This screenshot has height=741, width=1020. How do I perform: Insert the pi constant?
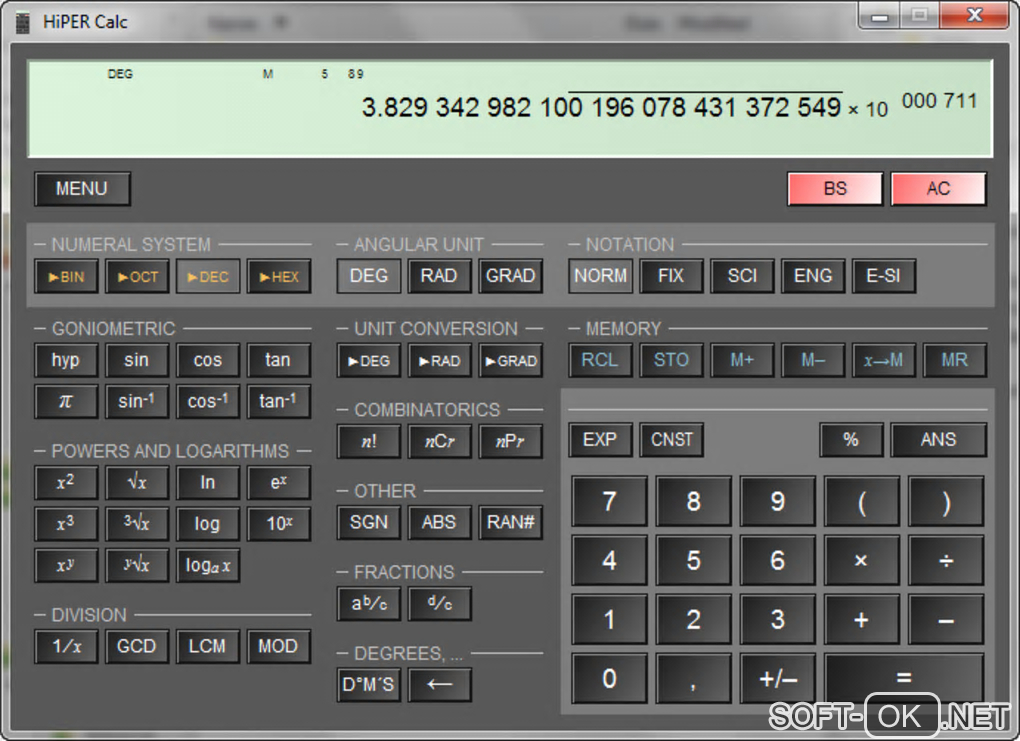[66, 401]
